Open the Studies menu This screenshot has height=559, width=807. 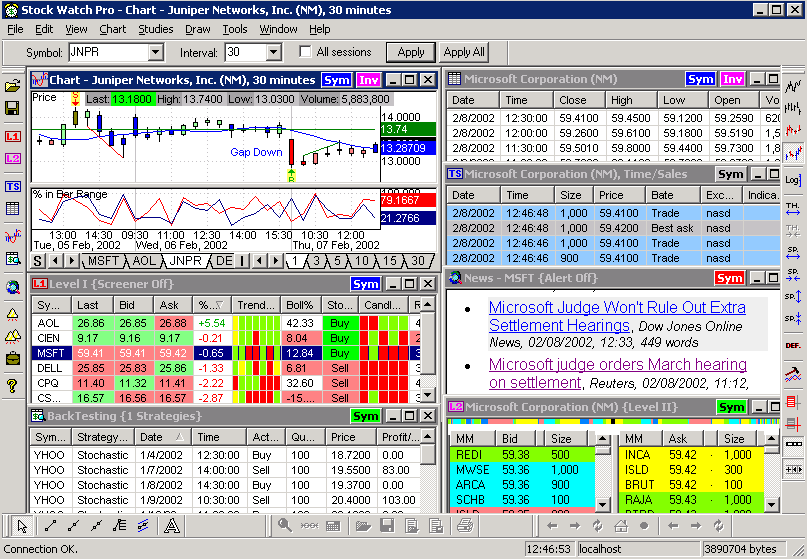click(x=155, y=29)
